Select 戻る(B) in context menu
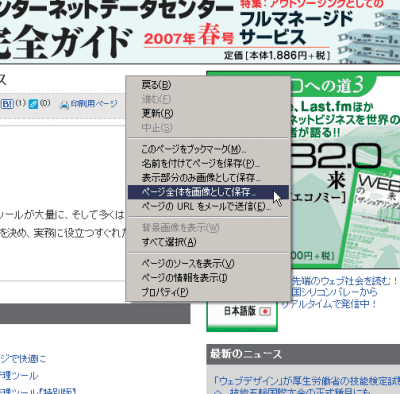 pos(208,85)
